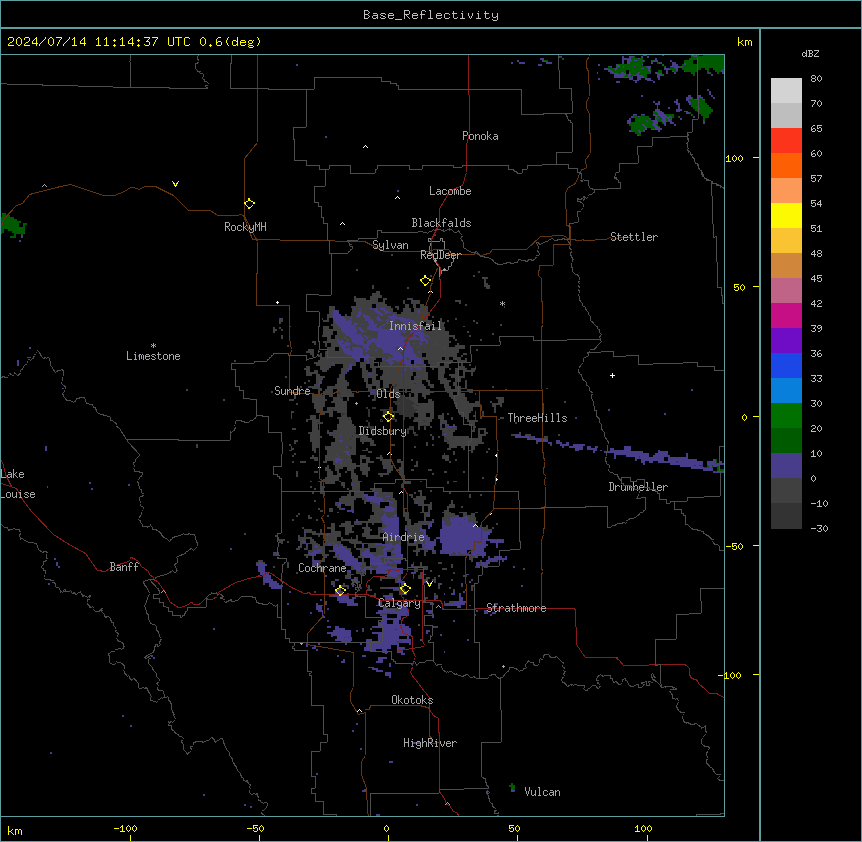Click the yellow diamond marker below Cochrane

[x=340, y=590]
